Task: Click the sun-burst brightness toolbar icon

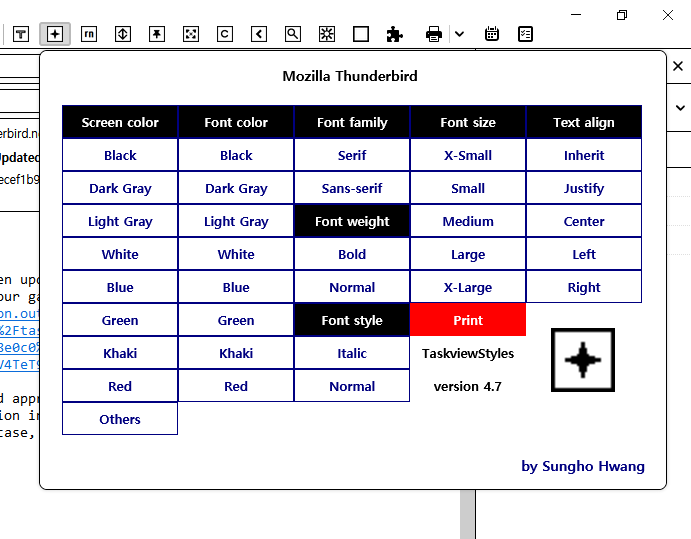Action: tap(327, 34)
